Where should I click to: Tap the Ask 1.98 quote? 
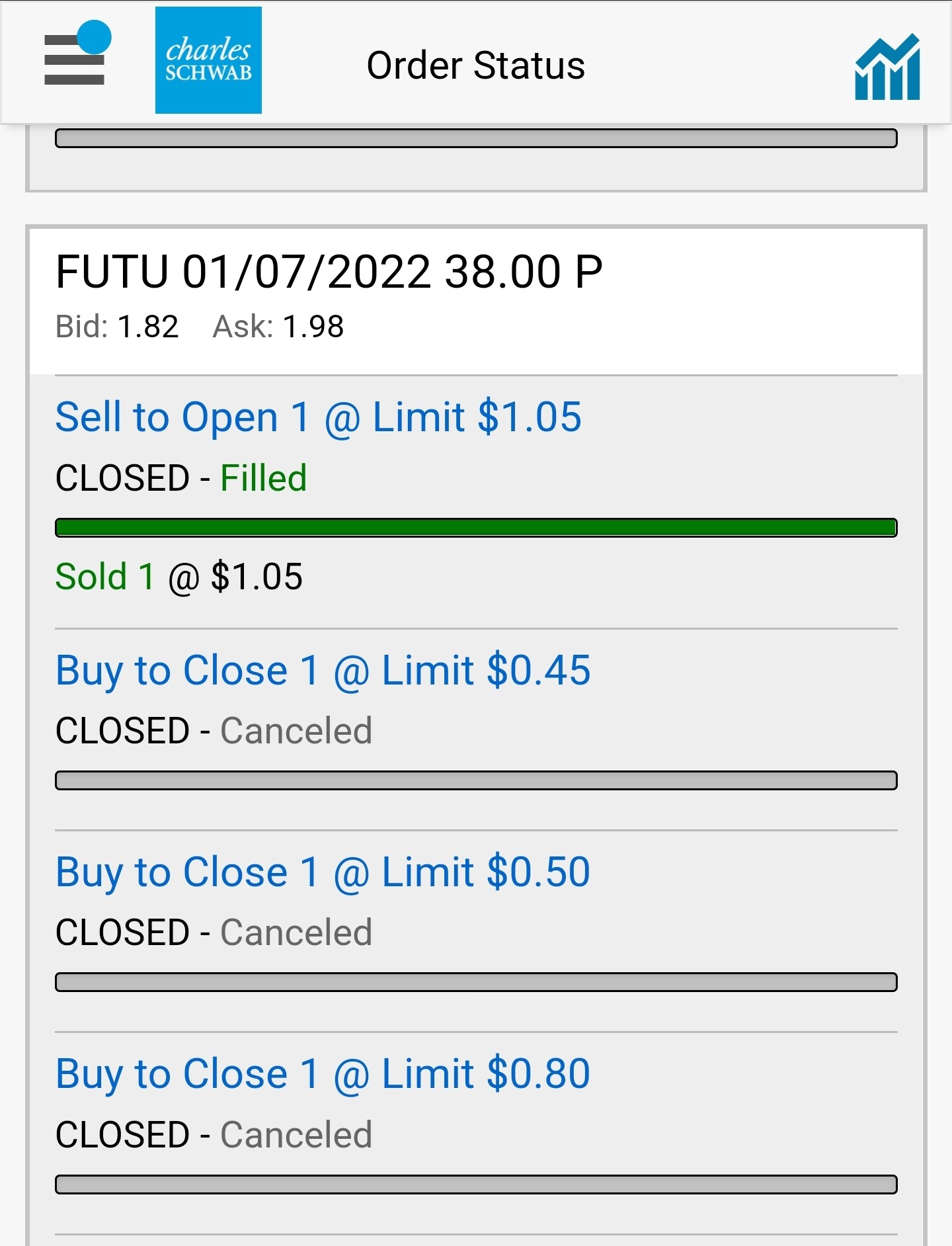pos(278,327)
